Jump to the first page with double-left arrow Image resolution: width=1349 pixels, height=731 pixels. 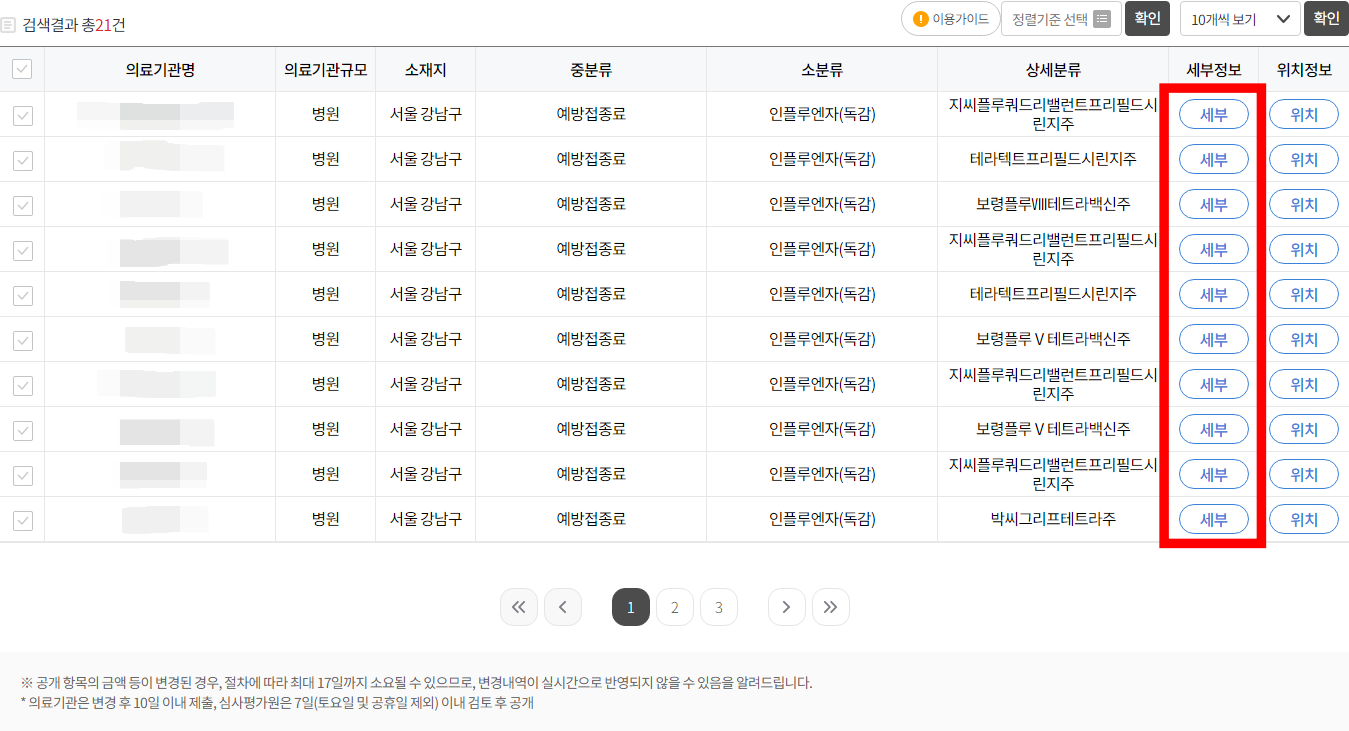coord(518,607)
